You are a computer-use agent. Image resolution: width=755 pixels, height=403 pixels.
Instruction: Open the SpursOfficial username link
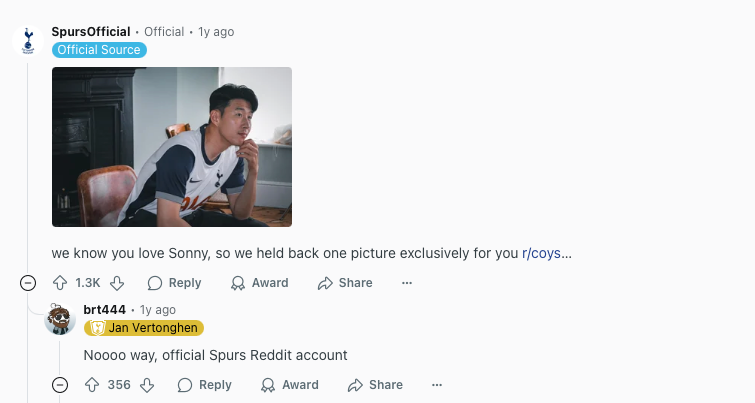click(x=91, y=32)
